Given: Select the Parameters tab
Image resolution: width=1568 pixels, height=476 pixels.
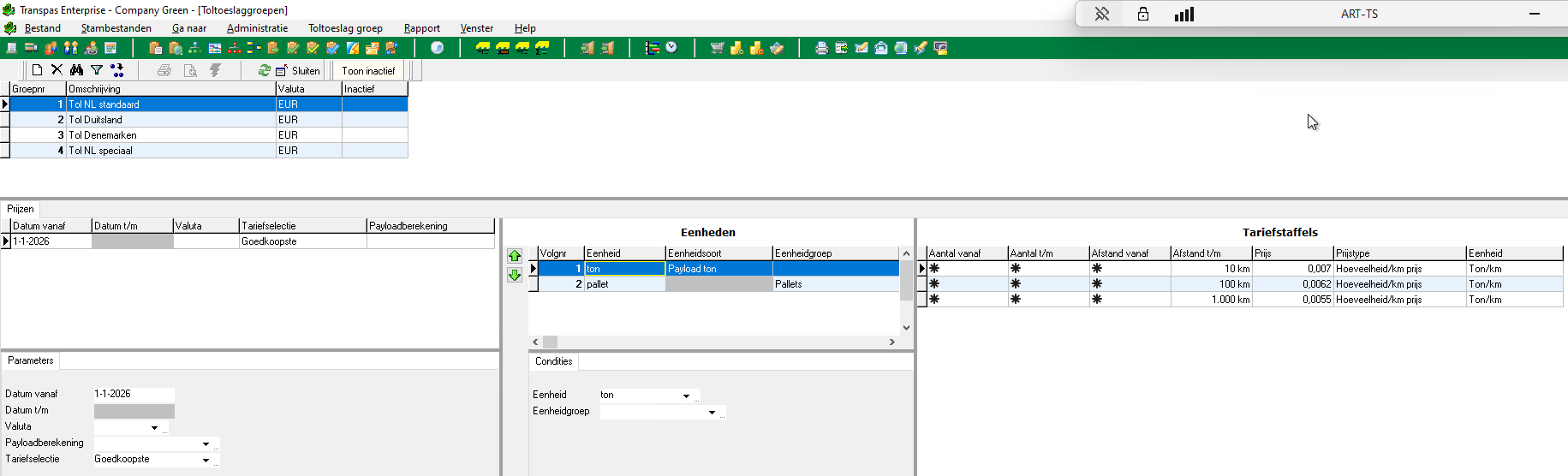Looking at the screenshot, I should (x=30, y=360).
